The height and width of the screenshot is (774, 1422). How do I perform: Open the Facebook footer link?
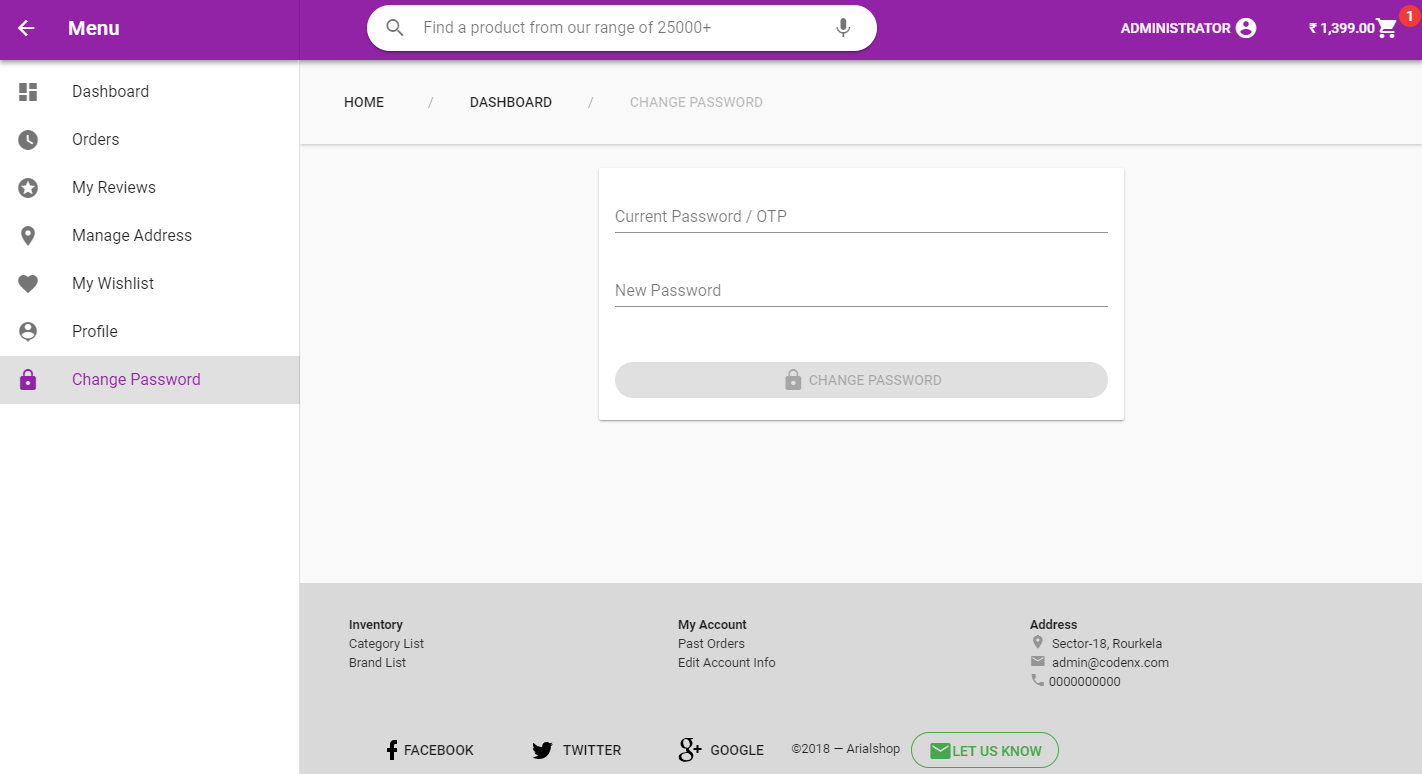[x=430, y=750]
